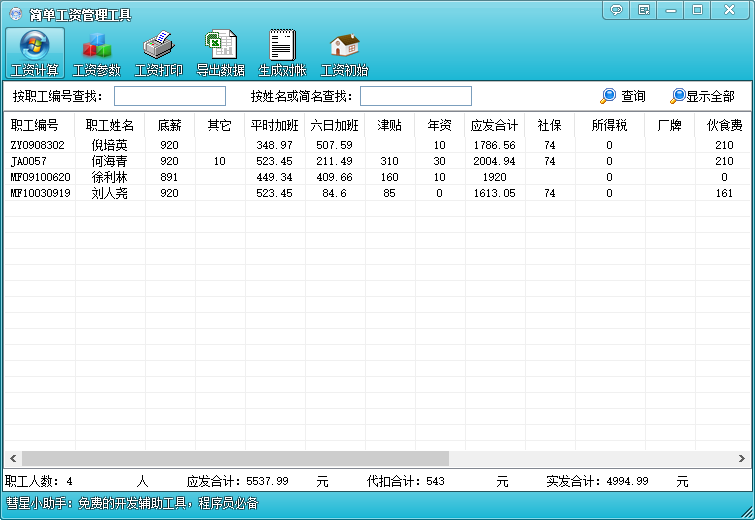
Task: Click the 实发合计 total 4994.99
Action: 627,481
